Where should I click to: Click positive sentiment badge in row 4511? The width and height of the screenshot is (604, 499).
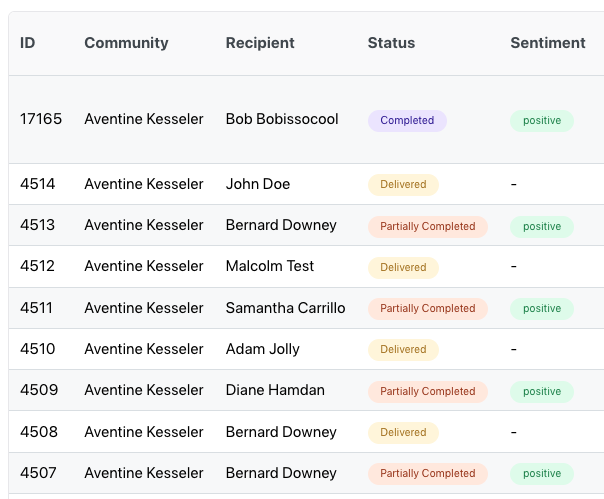542,309
